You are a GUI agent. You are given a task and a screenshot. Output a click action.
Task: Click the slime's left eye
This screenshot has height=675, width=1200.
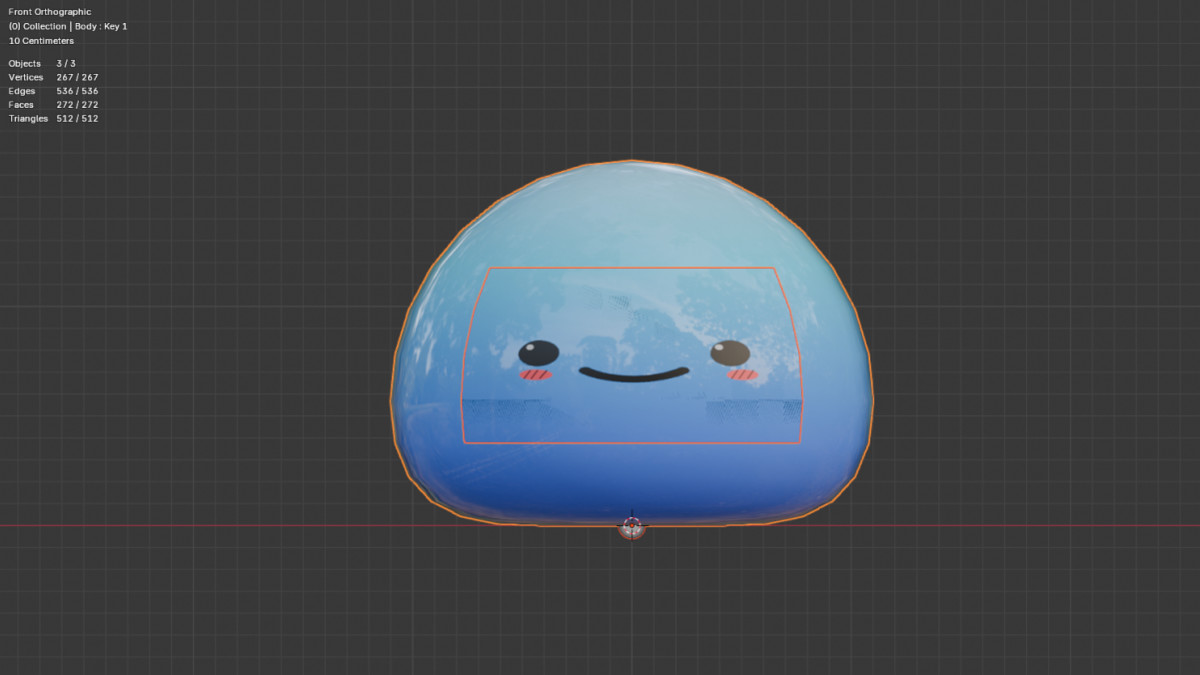[539, 353]
